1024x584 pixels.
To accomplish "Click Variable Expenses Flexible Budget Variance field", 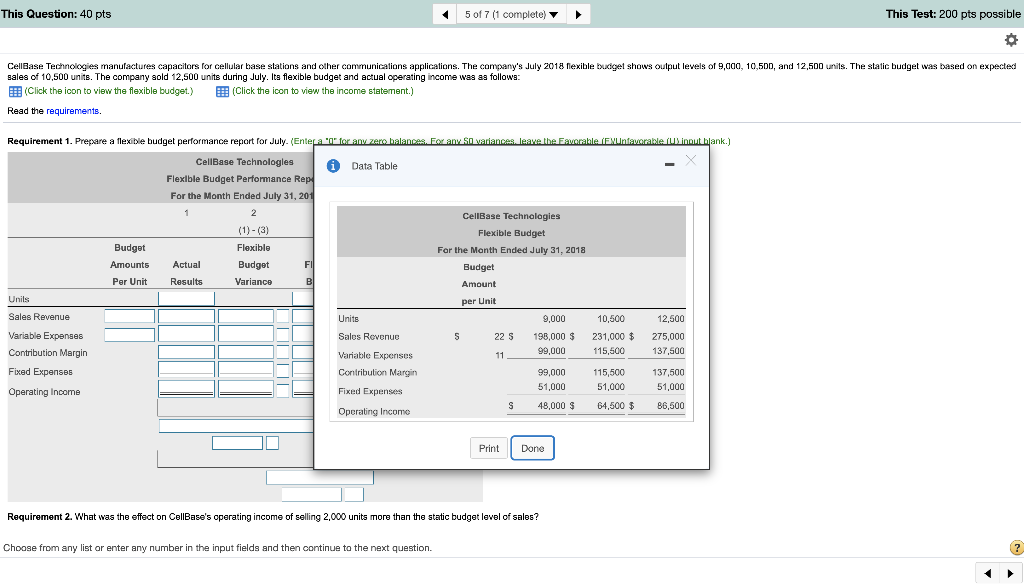I will point(246,335).
